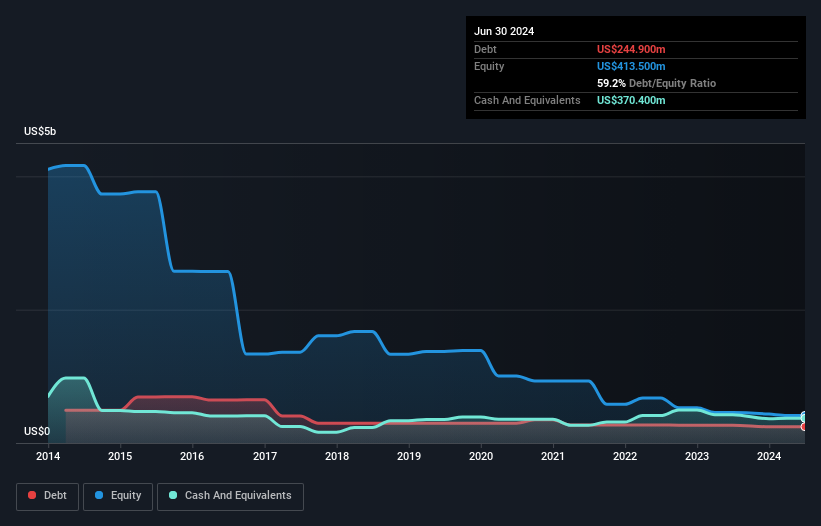821x526 pixels.
Task: Click the blue Equity endpoint marker
Action: [804, 416]
